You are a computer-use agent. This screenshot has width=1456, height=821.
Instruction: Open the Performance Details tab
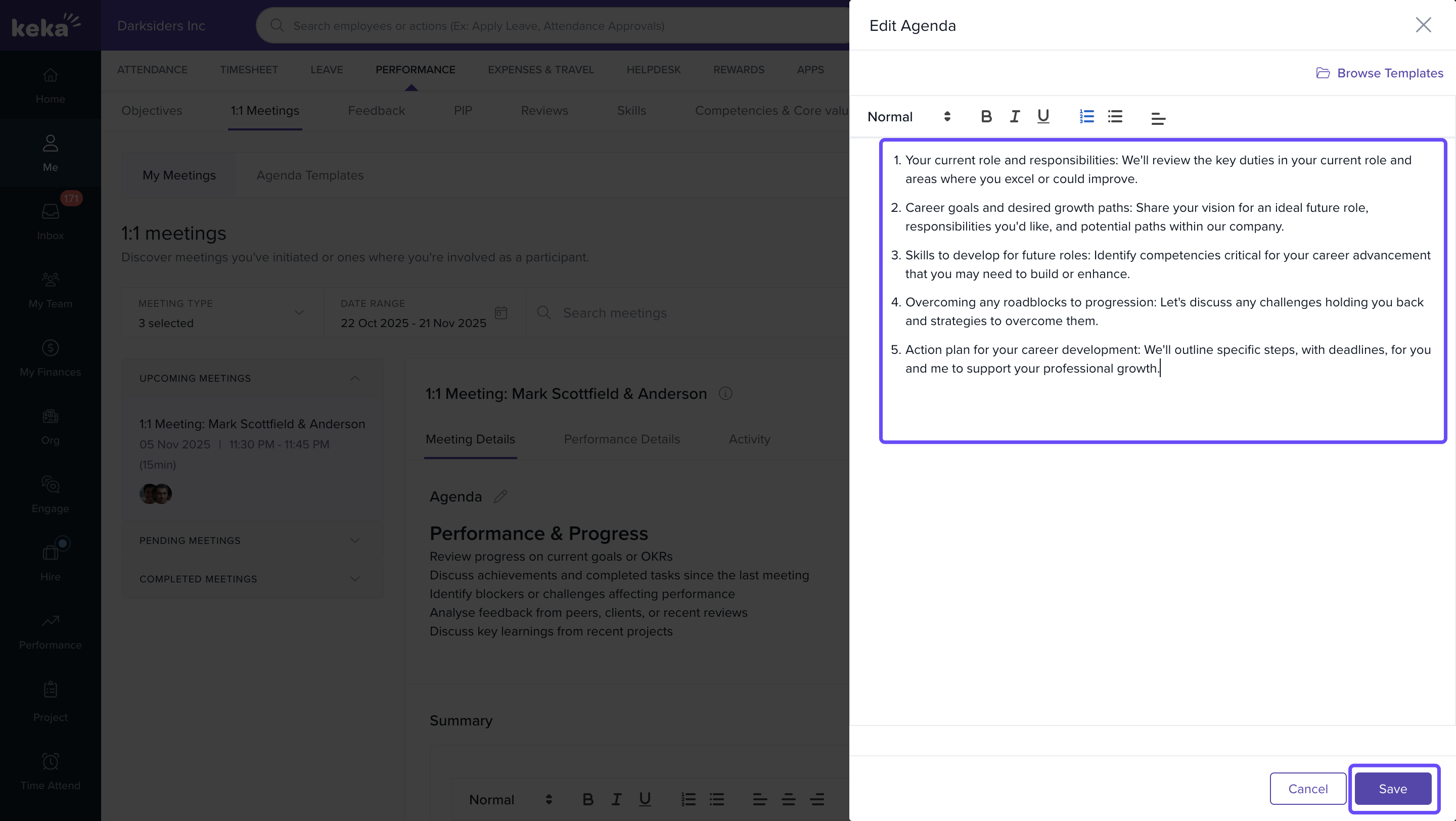pos(622,439)
